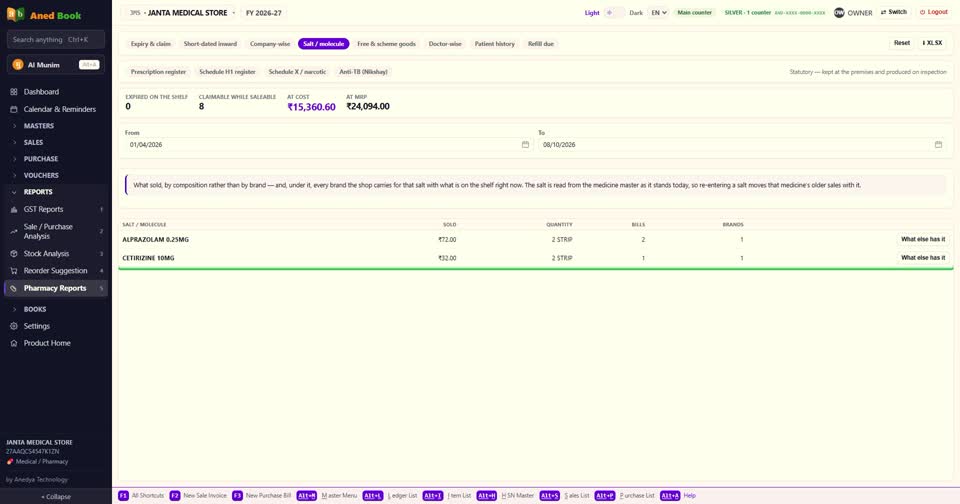Open the Schedule X / narcotic register
Image resolution: width=960 pixels, height=504 pixels.
(x=297, y=72)
